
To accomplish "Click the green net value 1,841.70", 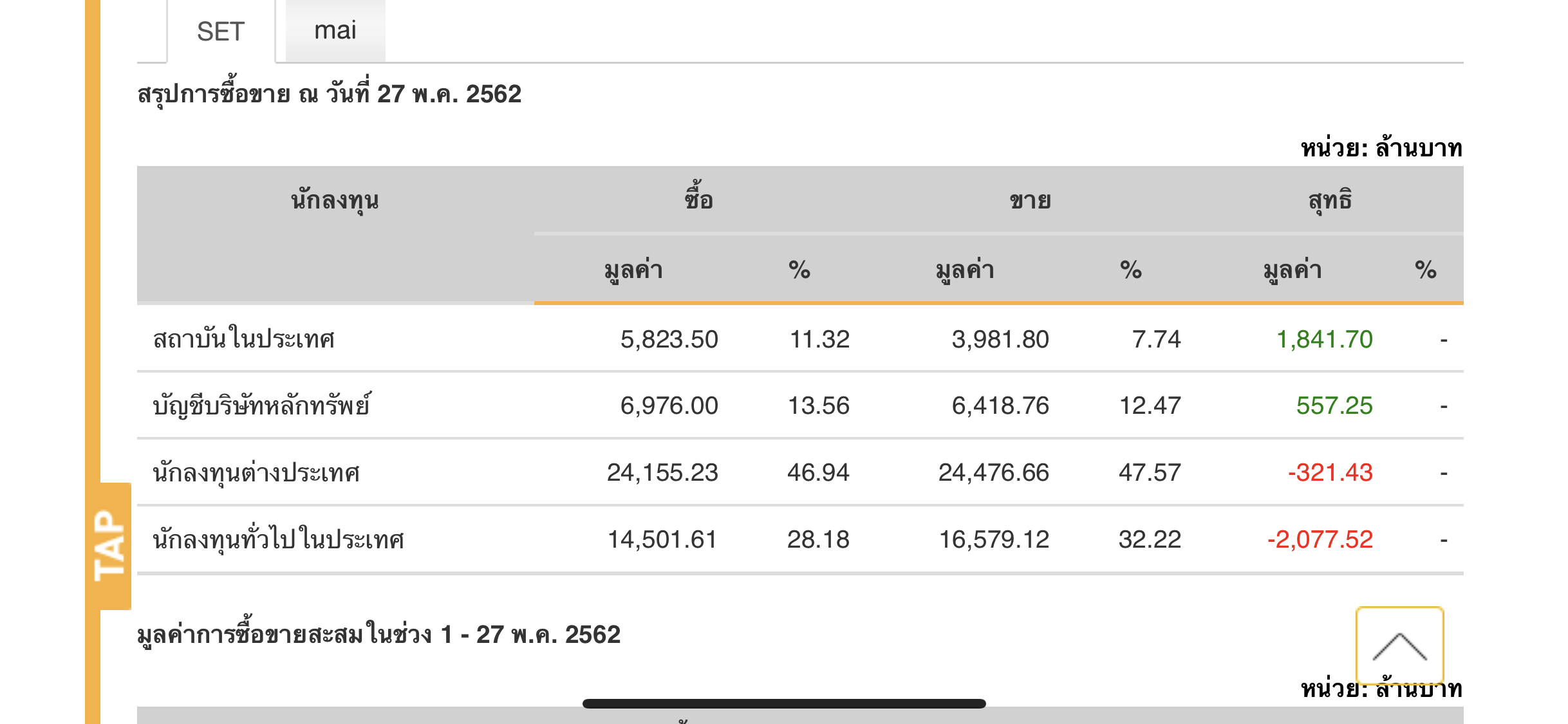I will click(x=1324, y=339).
